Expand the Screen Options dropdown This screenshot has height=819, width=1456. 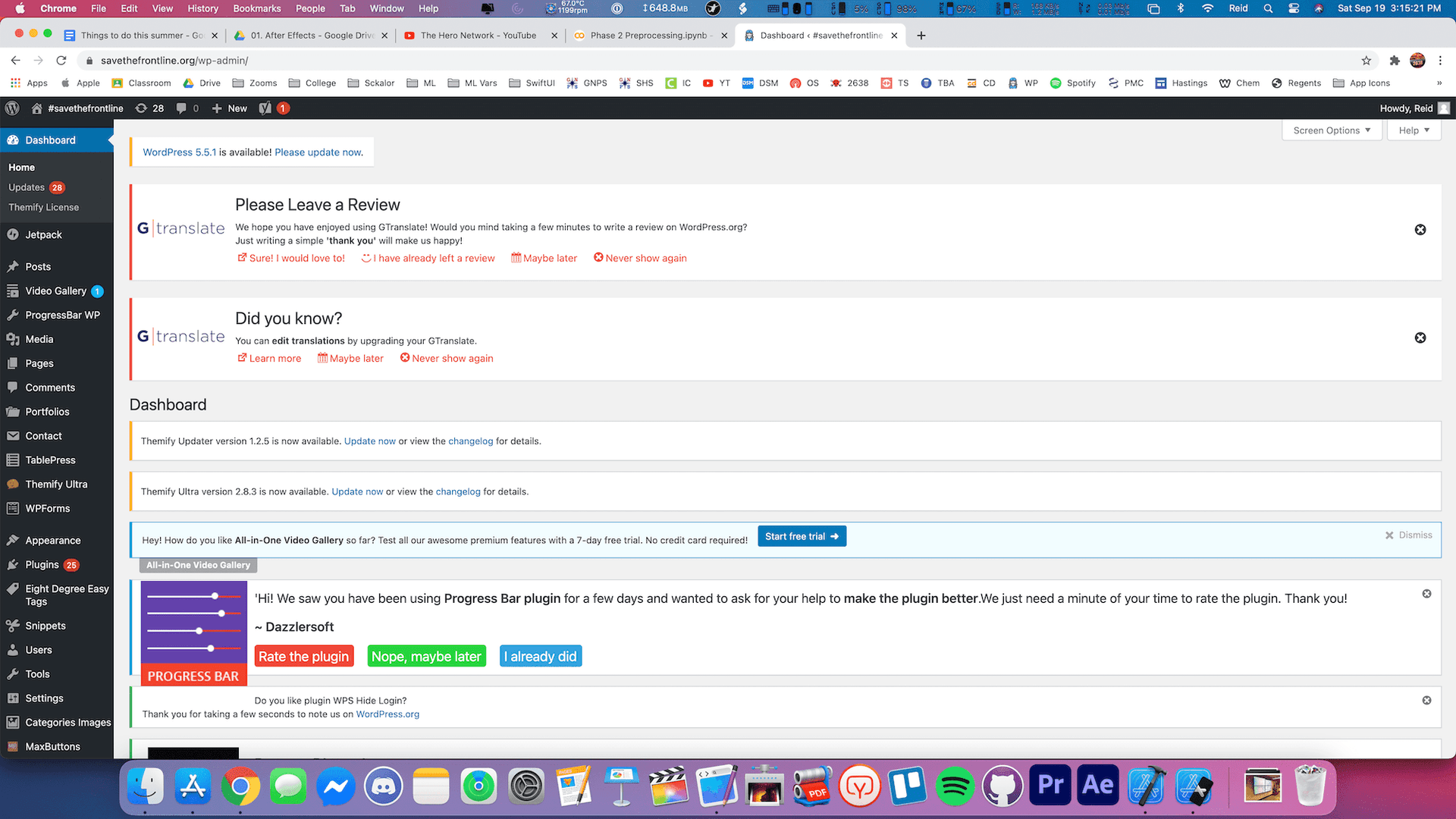tap(1332, 130)
